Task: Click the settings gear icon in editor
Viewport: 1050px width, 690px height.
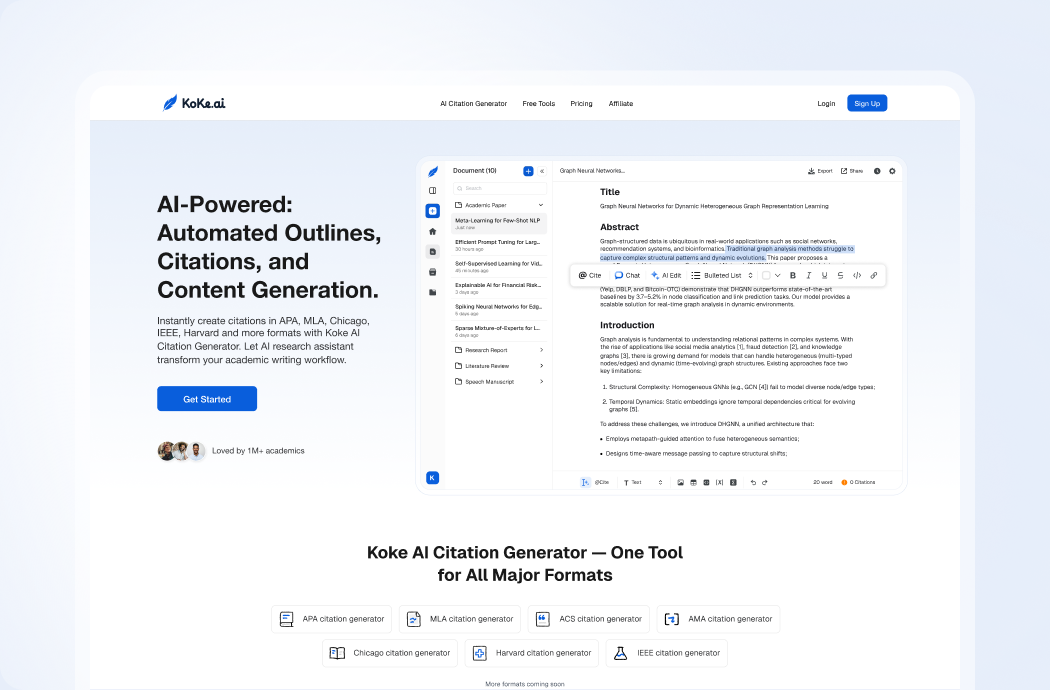Action: [x=892, y=171]
